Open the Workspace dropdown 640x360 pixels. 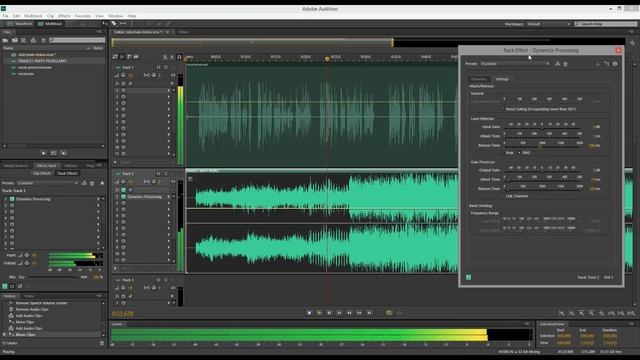click(548, 24)
